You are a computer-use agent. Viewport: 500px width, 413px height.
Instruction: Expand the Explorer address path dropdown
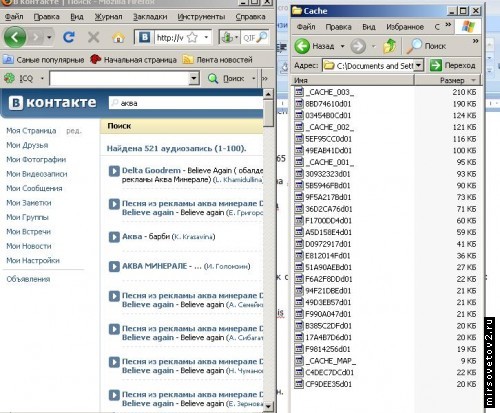coord(419,65)
